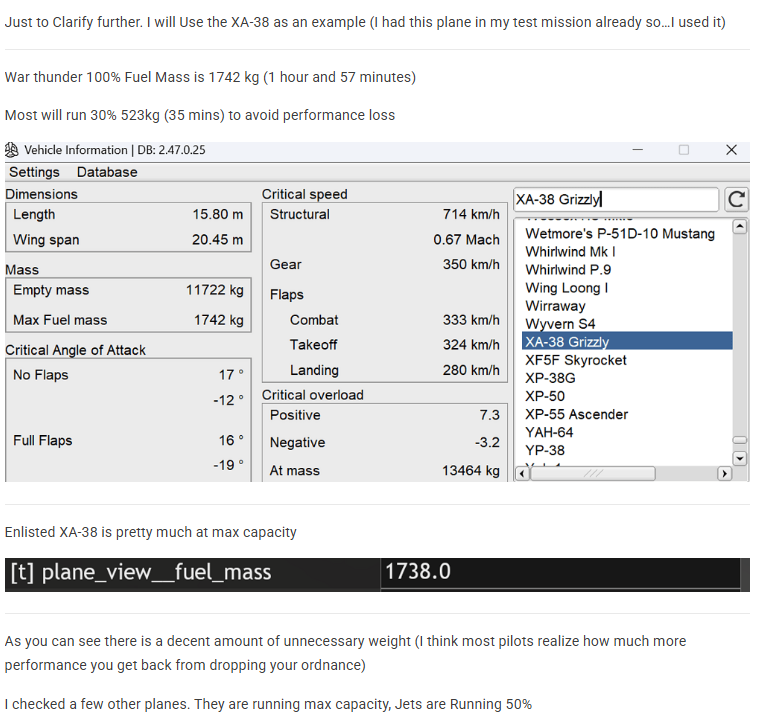Select Wing Loong I in vehicle list
This screenshot has width=758, height=716.
pyautogui.click(x=567, y=288)
